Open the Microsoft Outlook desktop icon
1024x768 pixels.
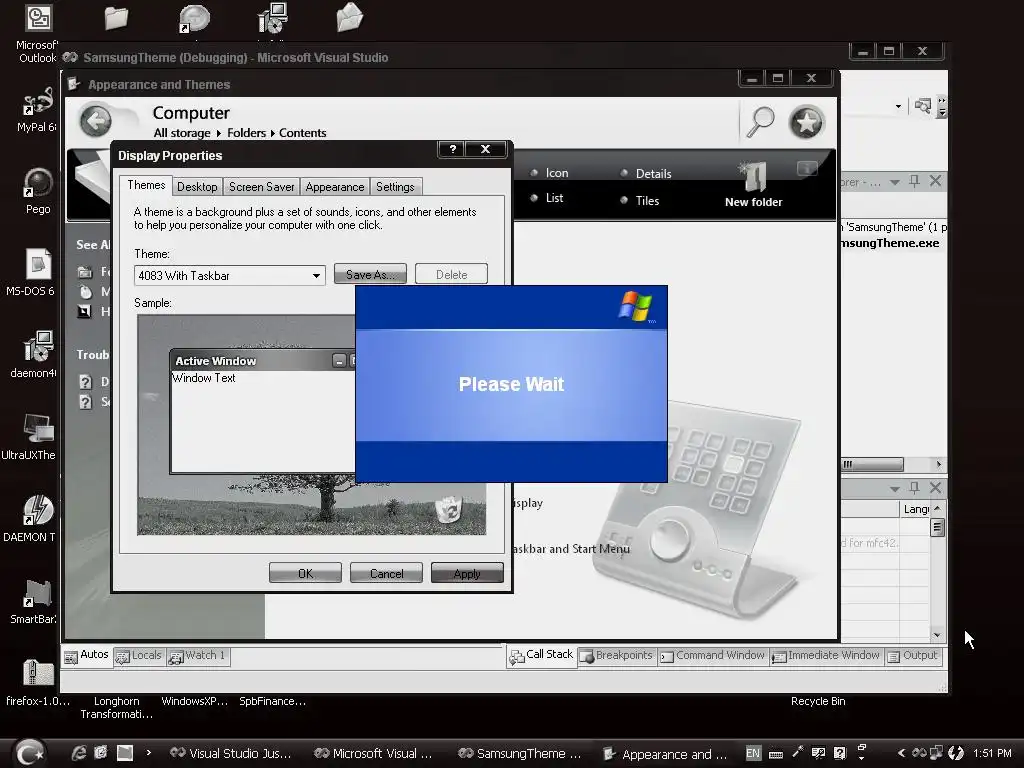pos(38,33)
